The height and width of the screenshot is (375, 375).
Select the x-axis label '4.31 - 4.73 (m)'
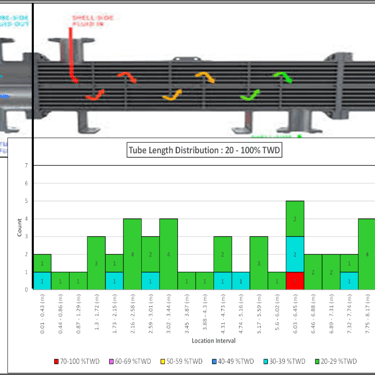(x=223, y=314)
